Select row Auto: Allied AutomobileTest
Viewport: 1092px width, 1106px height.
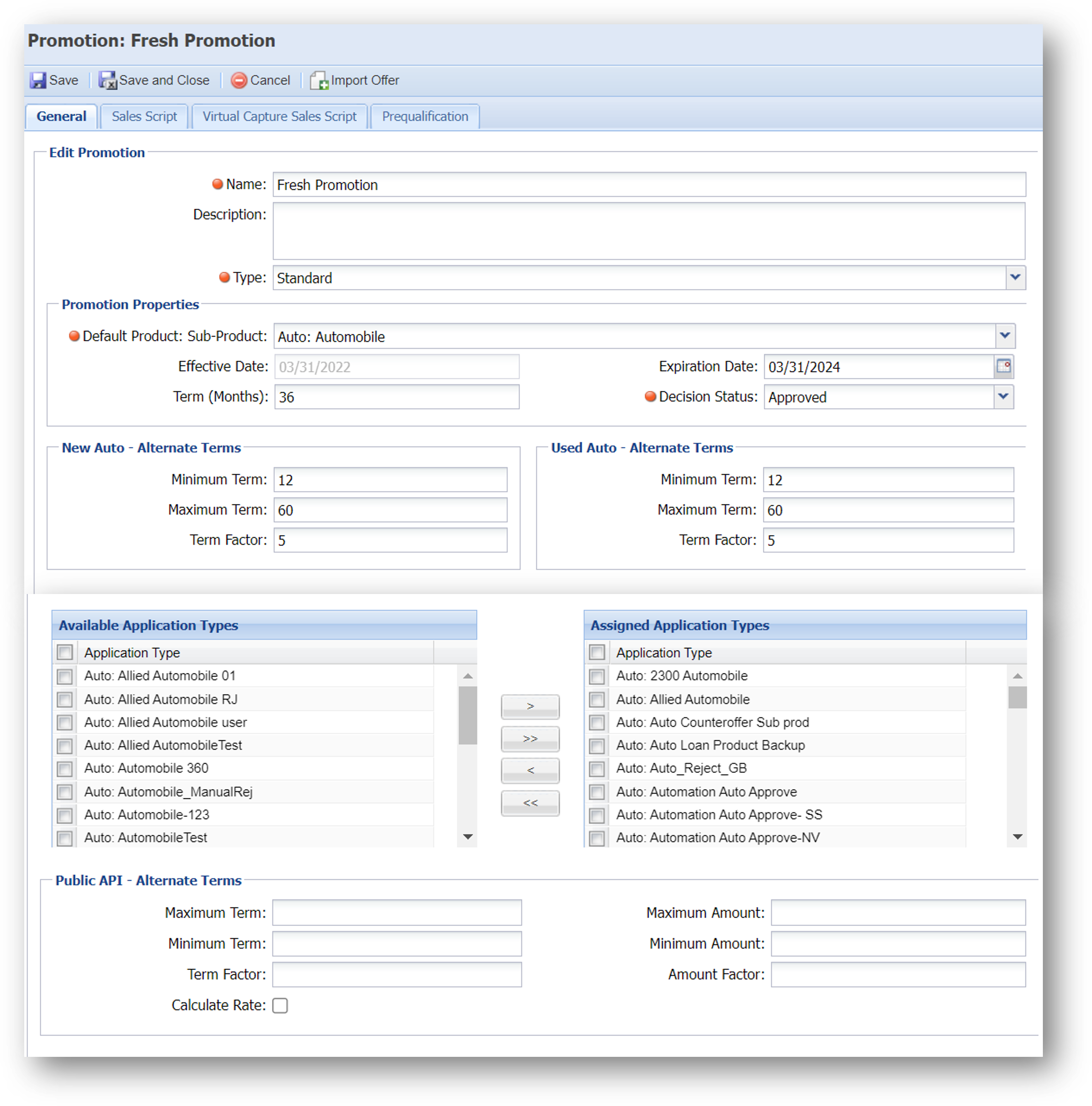tap(243, 745)
